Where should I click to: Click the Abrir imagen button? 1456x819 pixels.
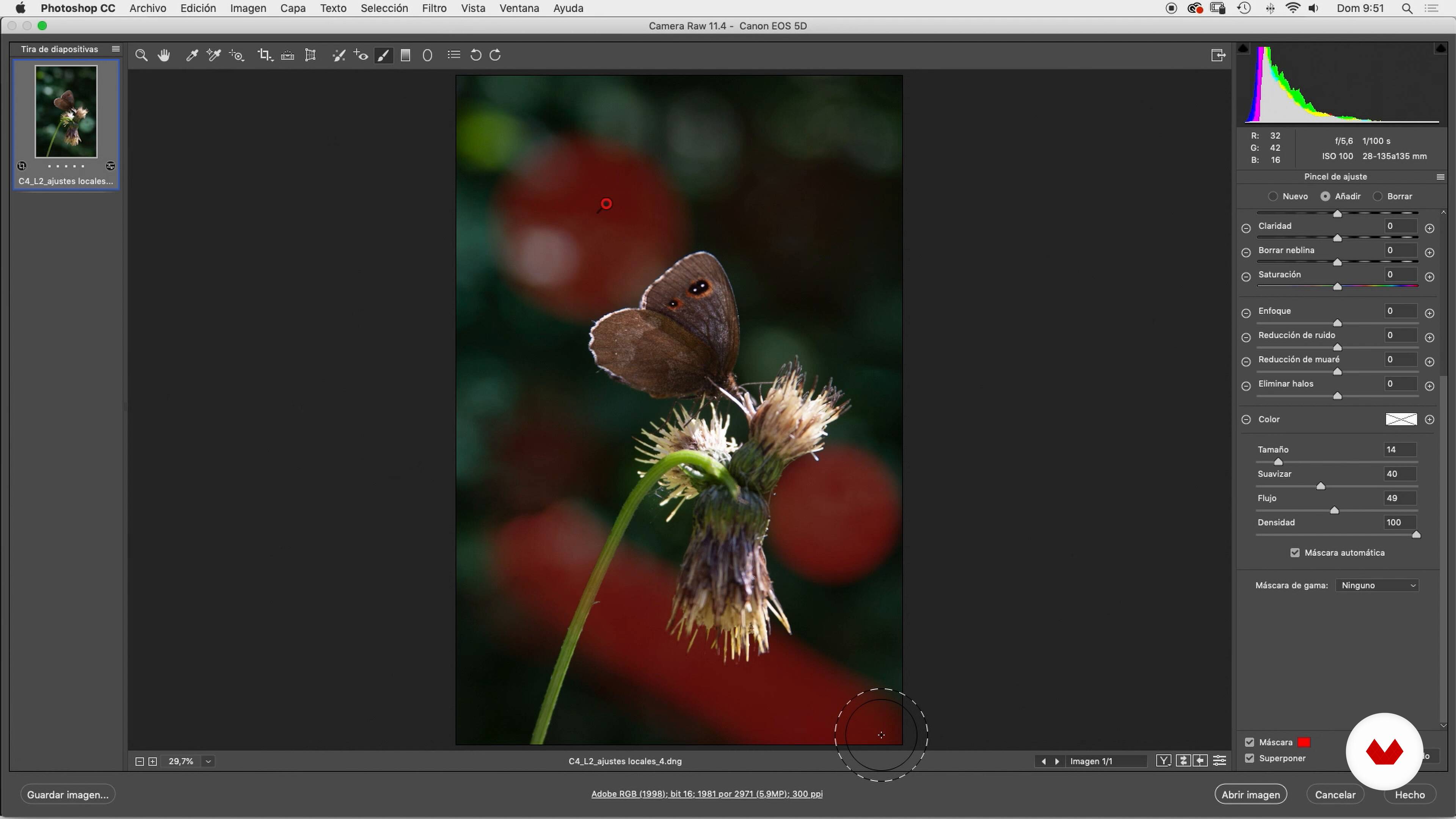(1250, 794)
